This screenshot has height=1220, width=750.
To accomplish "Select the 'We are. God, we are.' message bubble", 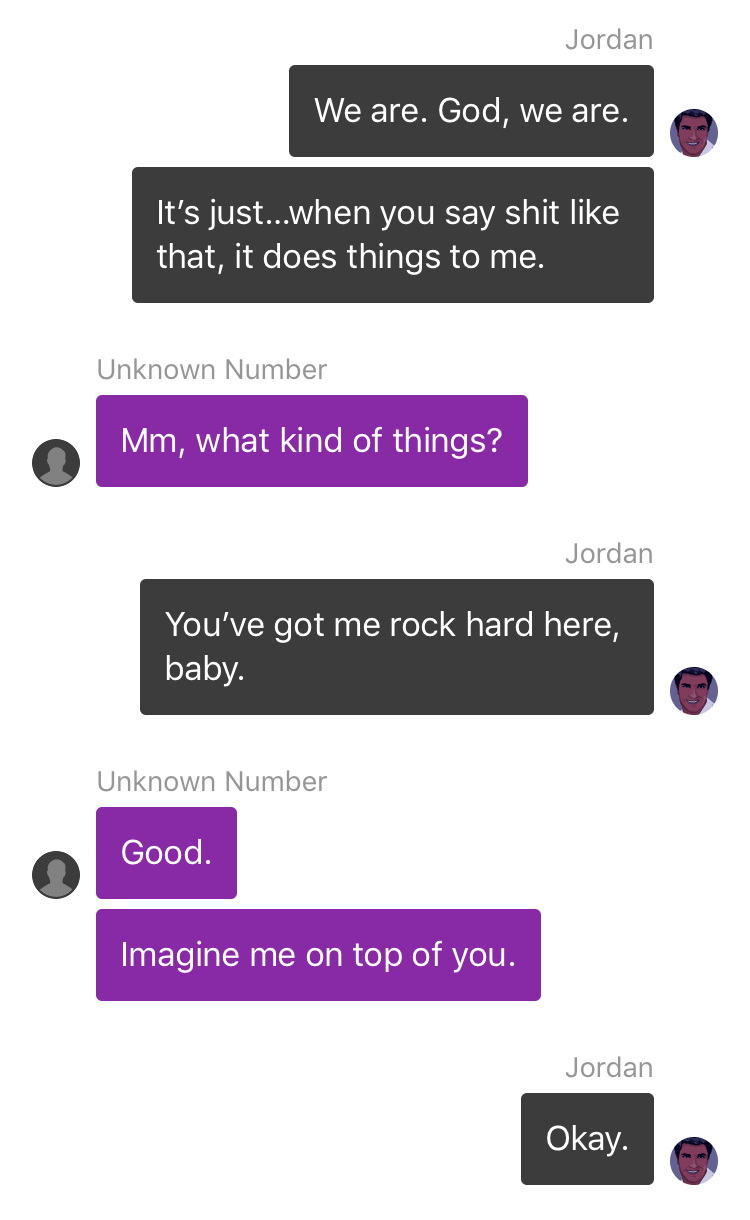I will [x=471, y=111].
